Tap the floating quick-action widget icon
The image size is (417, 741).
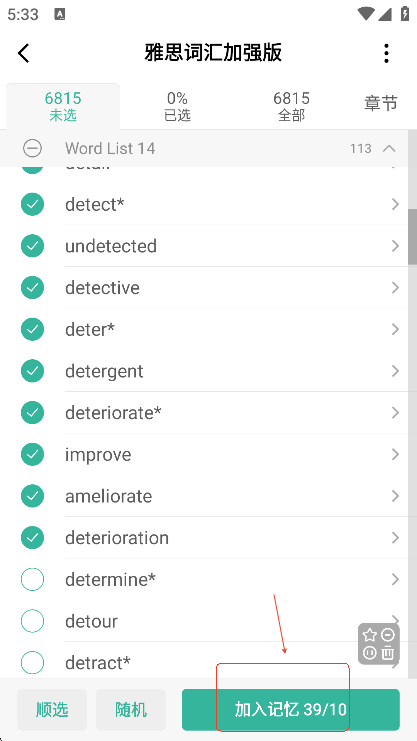379,643
